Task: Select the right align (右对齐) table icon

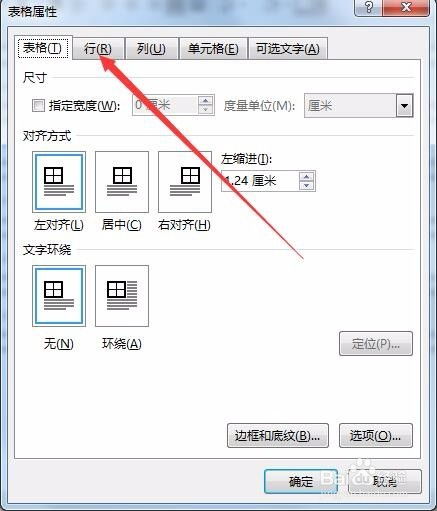Action: 185,182
